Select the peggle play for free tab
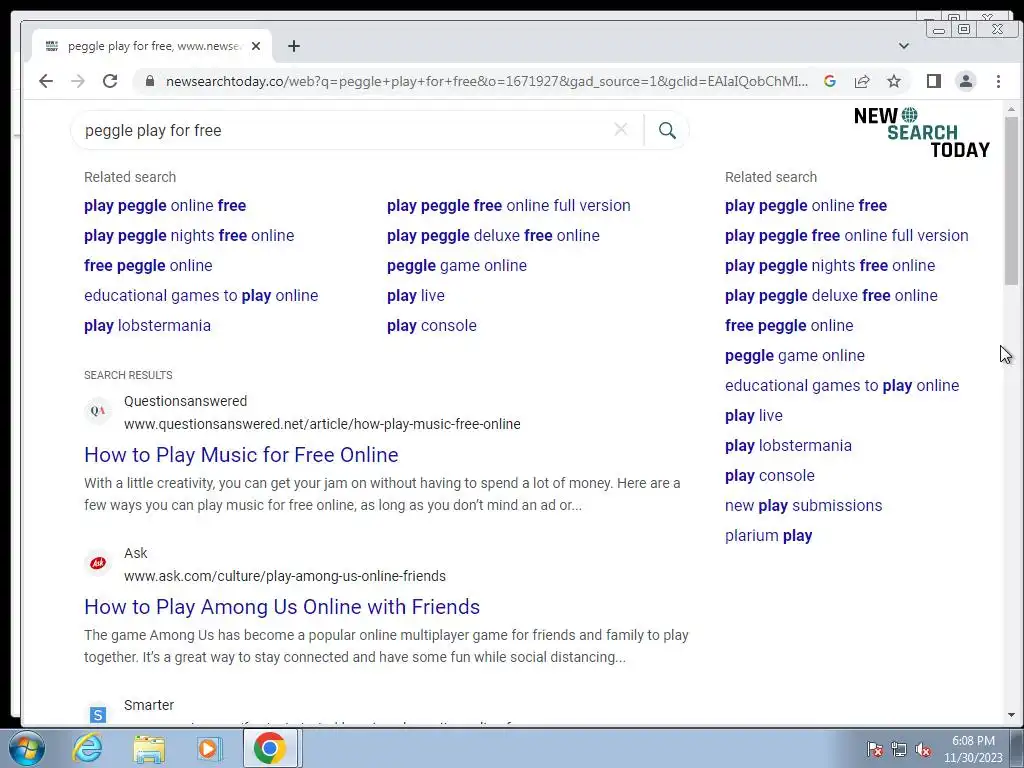 pyautogui.click(x=152, y=46)
